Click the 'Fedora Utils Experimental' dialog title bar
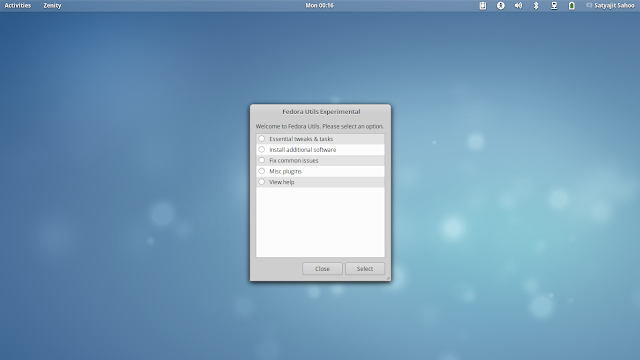The image size is (640, 360). click(x=321, y=111)
